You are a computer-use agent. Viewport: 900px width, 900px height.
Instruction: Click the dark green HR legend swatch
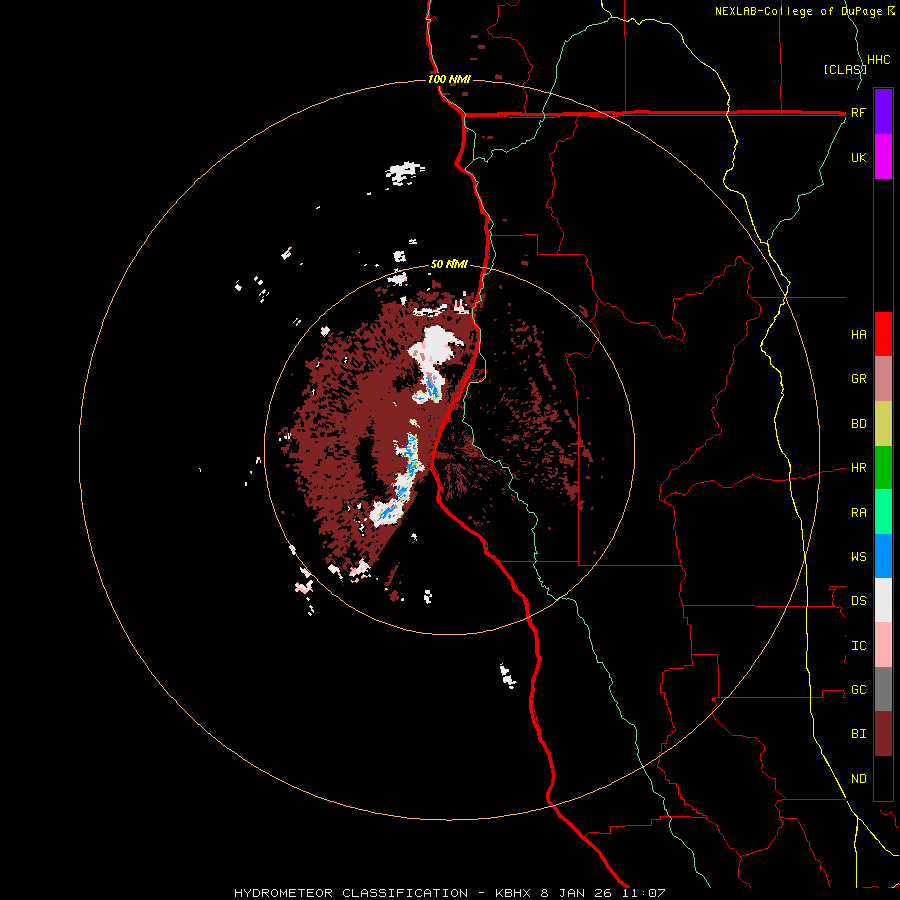(883, 468)
